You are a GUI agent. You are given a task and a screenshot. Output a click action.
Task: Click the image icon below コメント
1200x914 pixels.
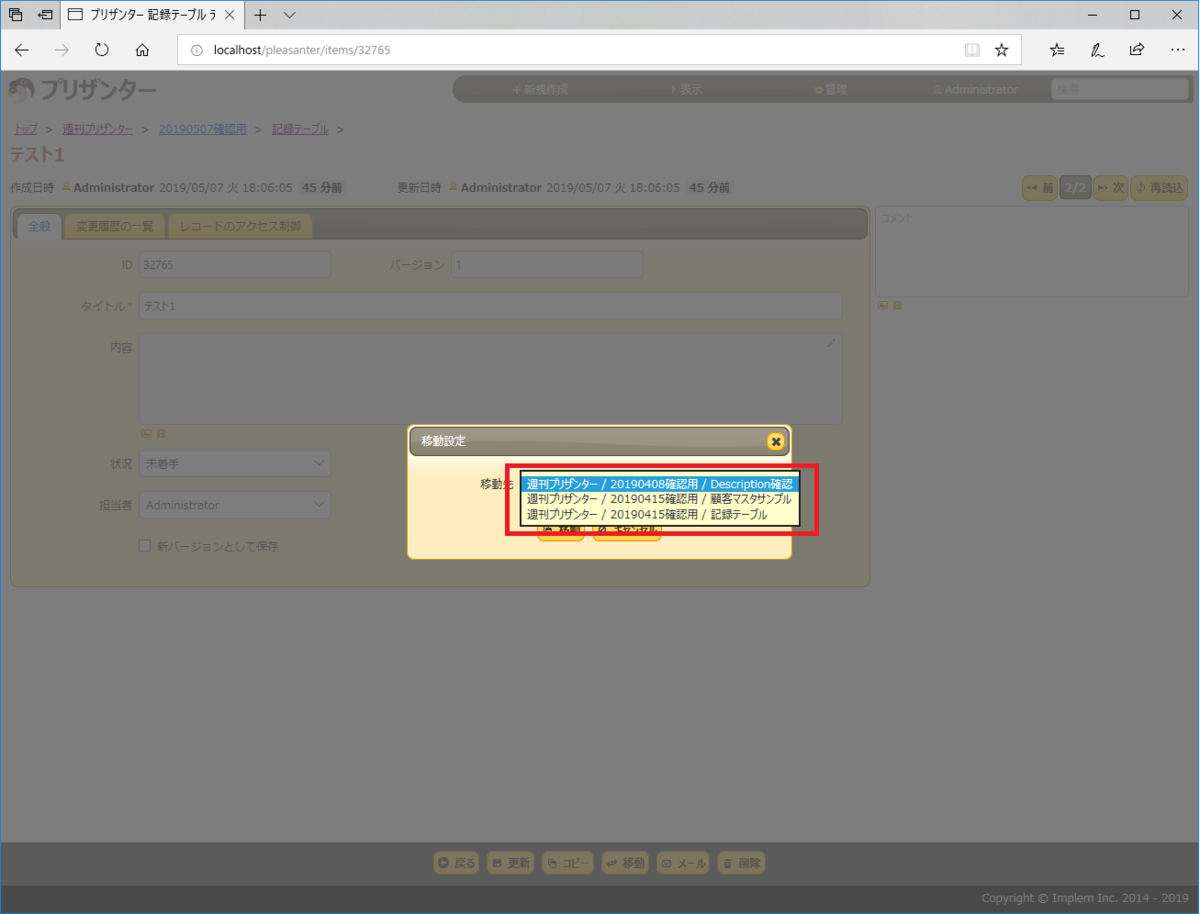click(882, 305)
